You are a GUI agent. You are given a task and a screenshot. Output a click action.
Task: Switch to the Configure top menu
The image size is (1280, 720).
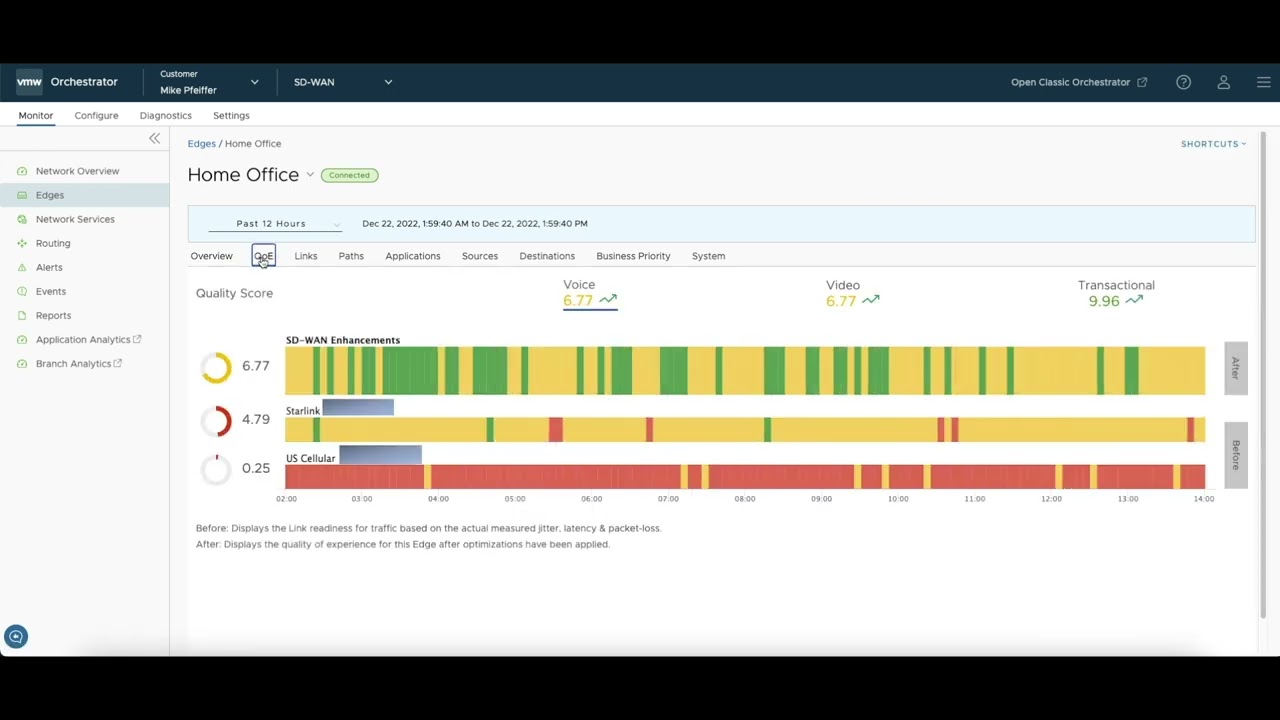click(x=96, y=115)
